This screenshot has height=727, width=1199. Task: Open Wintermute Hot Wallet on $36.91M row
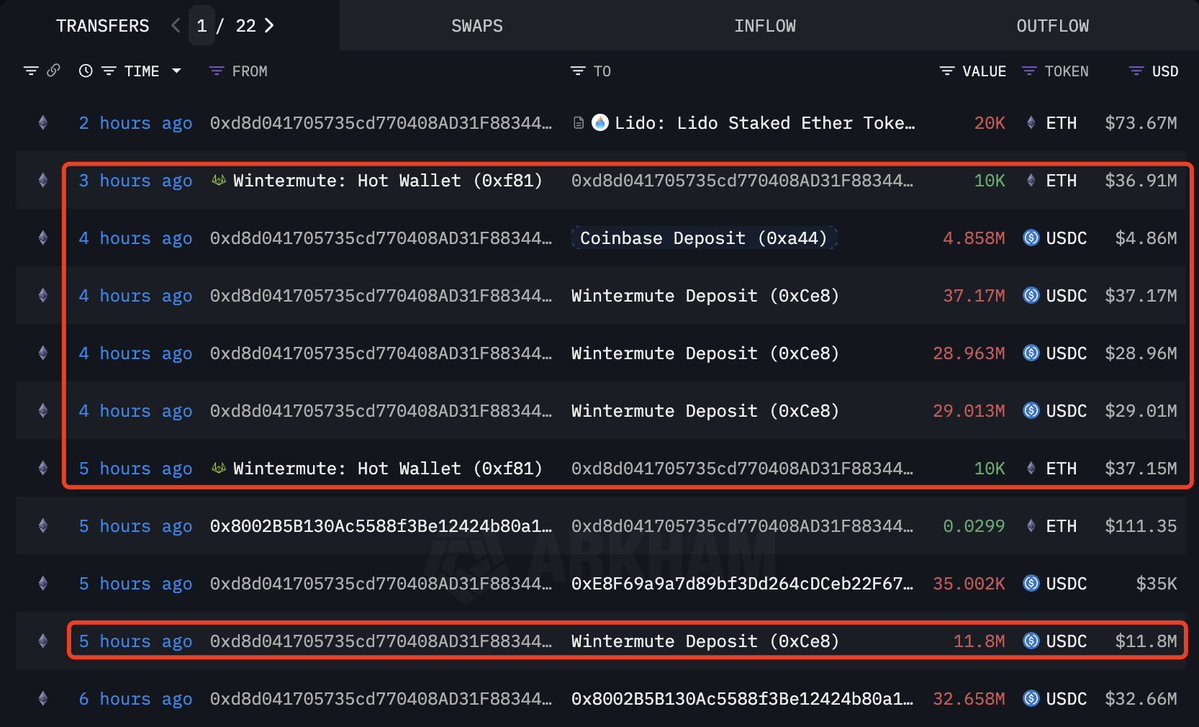pyautogui.click(x=388, y=180)
